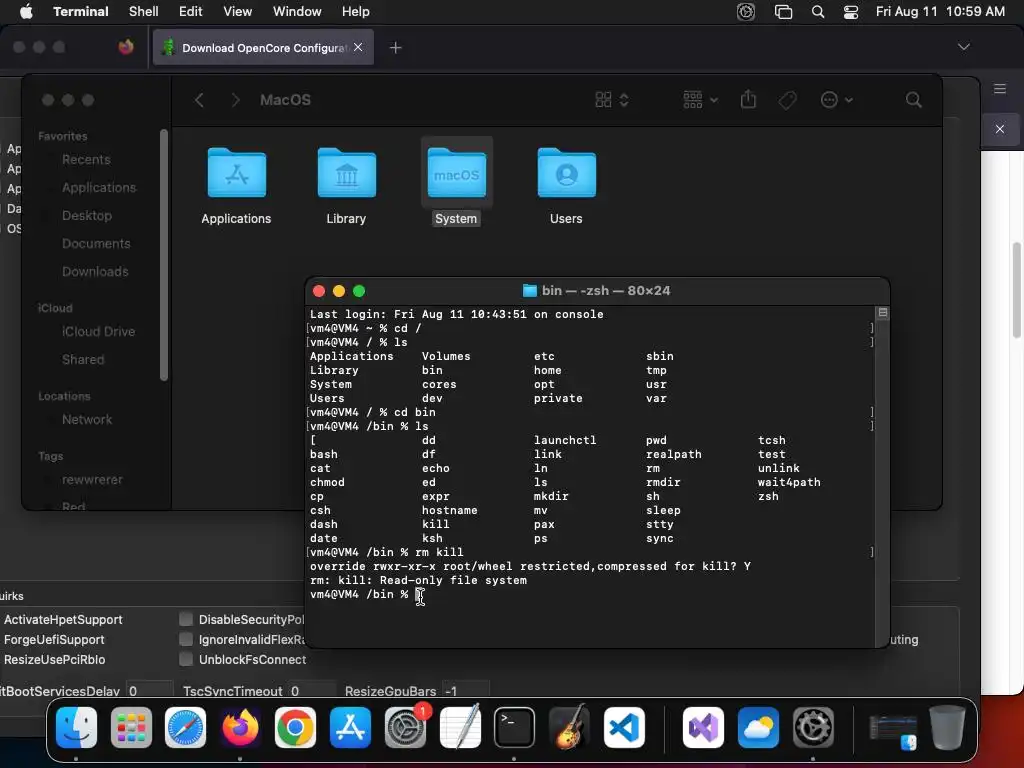Open the Applications folder in Finder
1024x768 pixels.
click(x=236, y=173)
